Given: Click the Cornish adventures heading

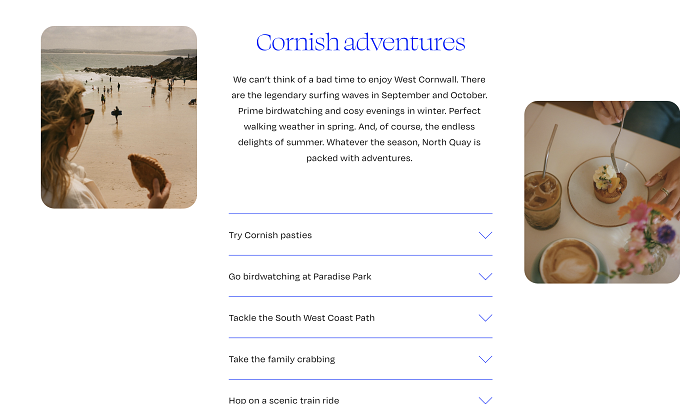Looking at the screenshot, I should pos(360,42).
